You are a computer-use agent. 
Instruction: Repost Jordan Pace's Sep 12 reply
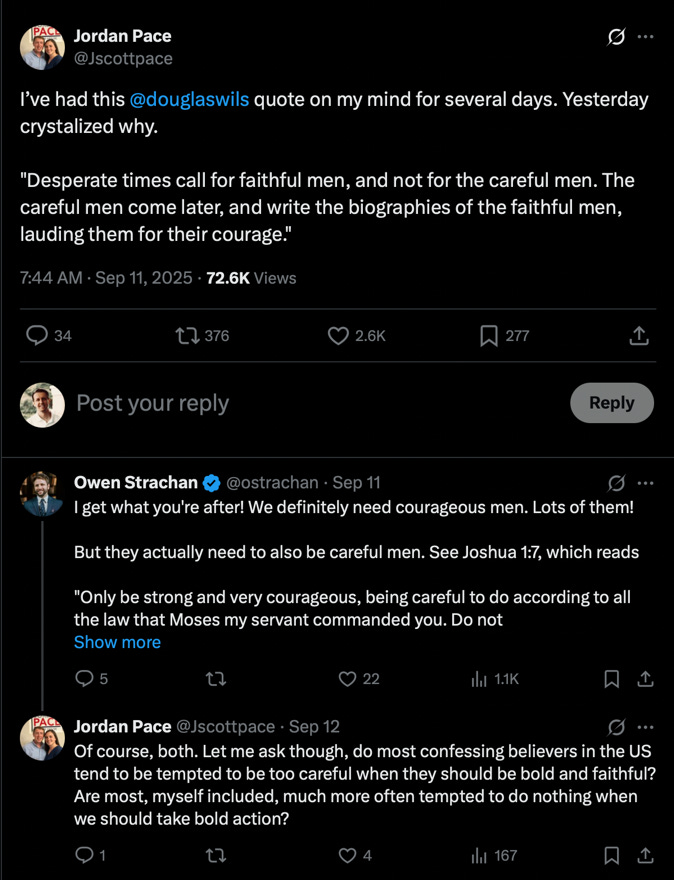[x=214, y=855]
